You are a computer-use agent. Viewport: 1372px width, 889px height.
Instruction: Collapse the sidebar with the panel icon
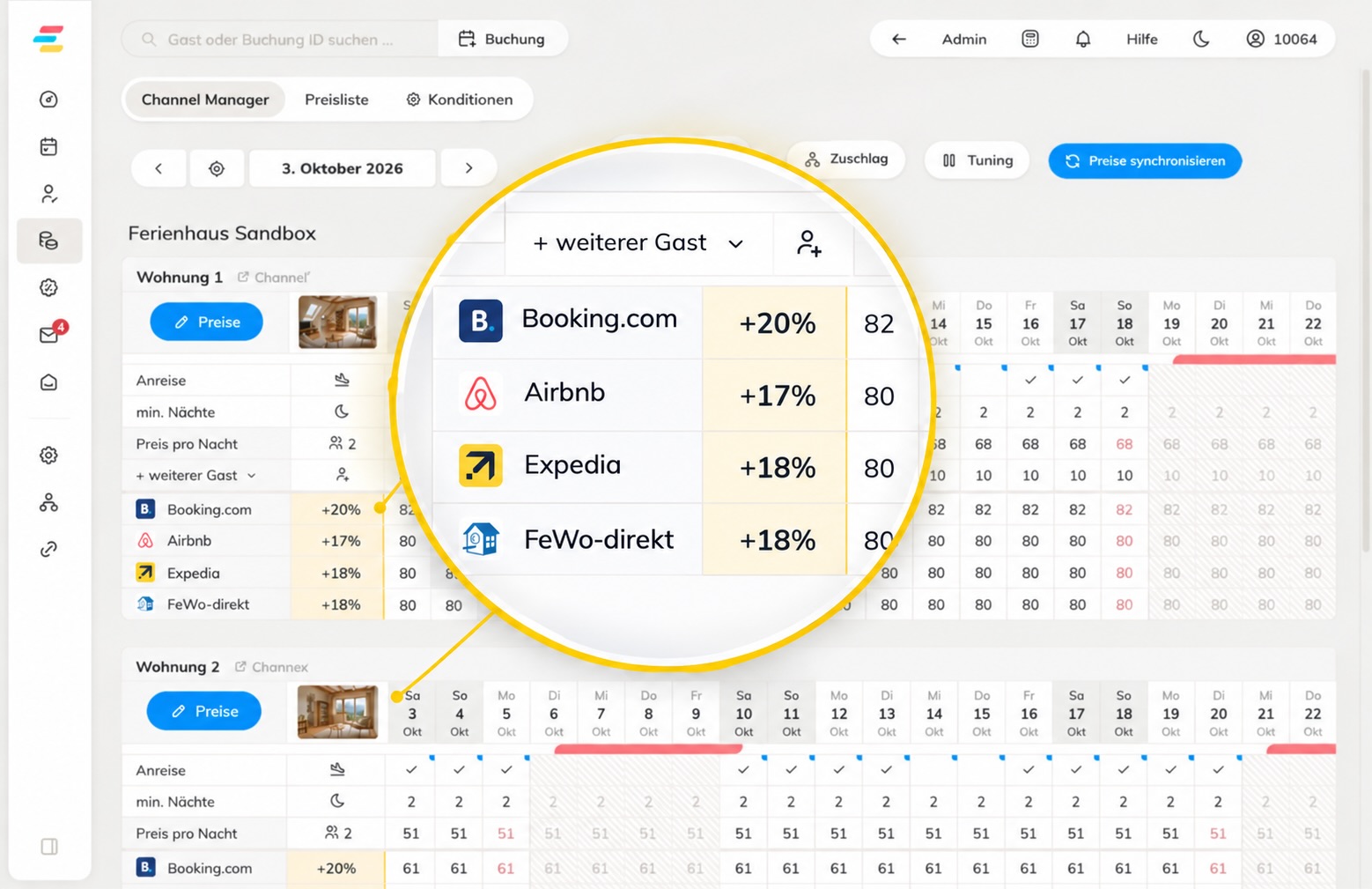tap(49, 847)
